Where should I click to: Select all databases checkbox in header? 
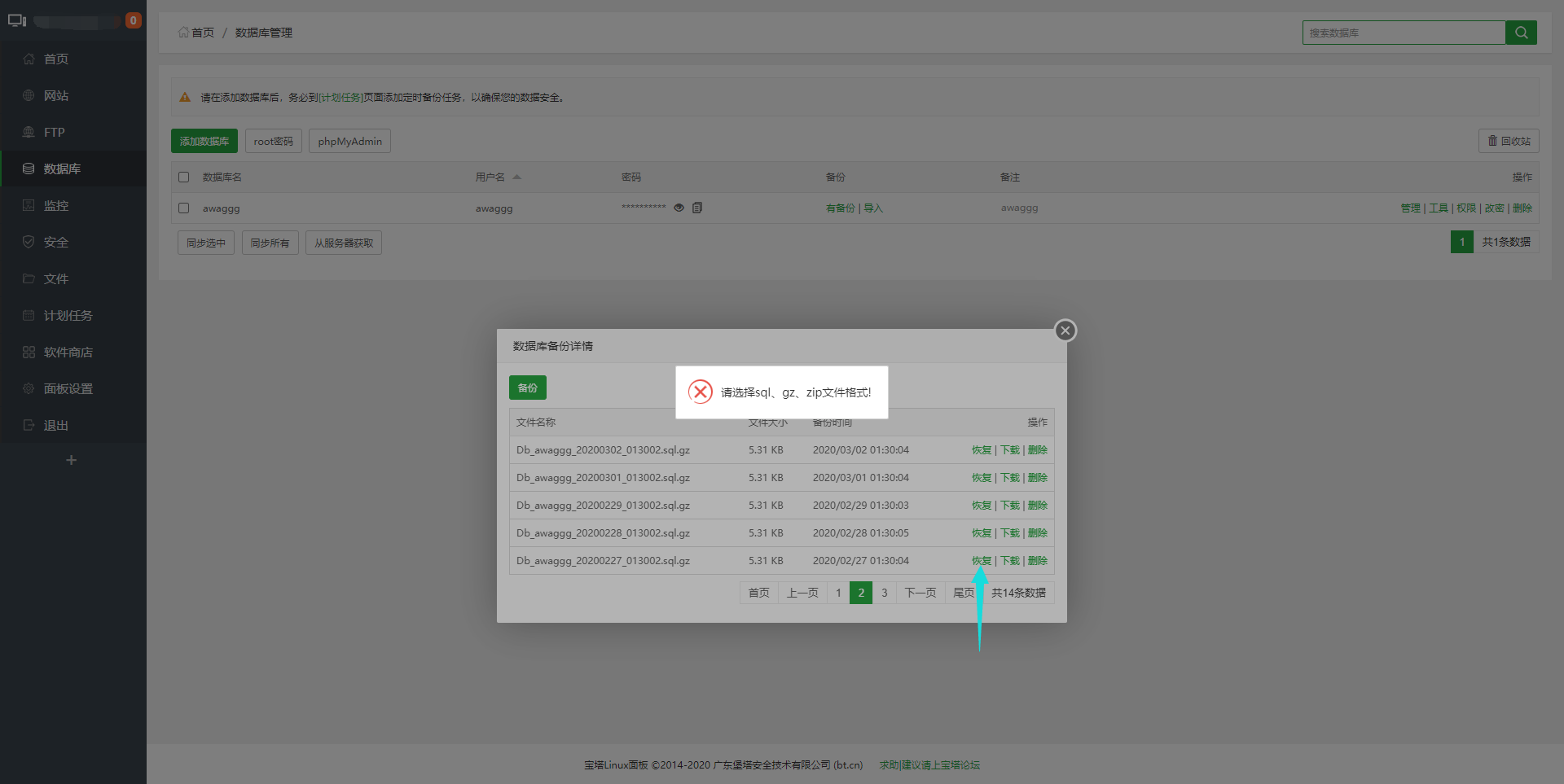pos(184,177)
